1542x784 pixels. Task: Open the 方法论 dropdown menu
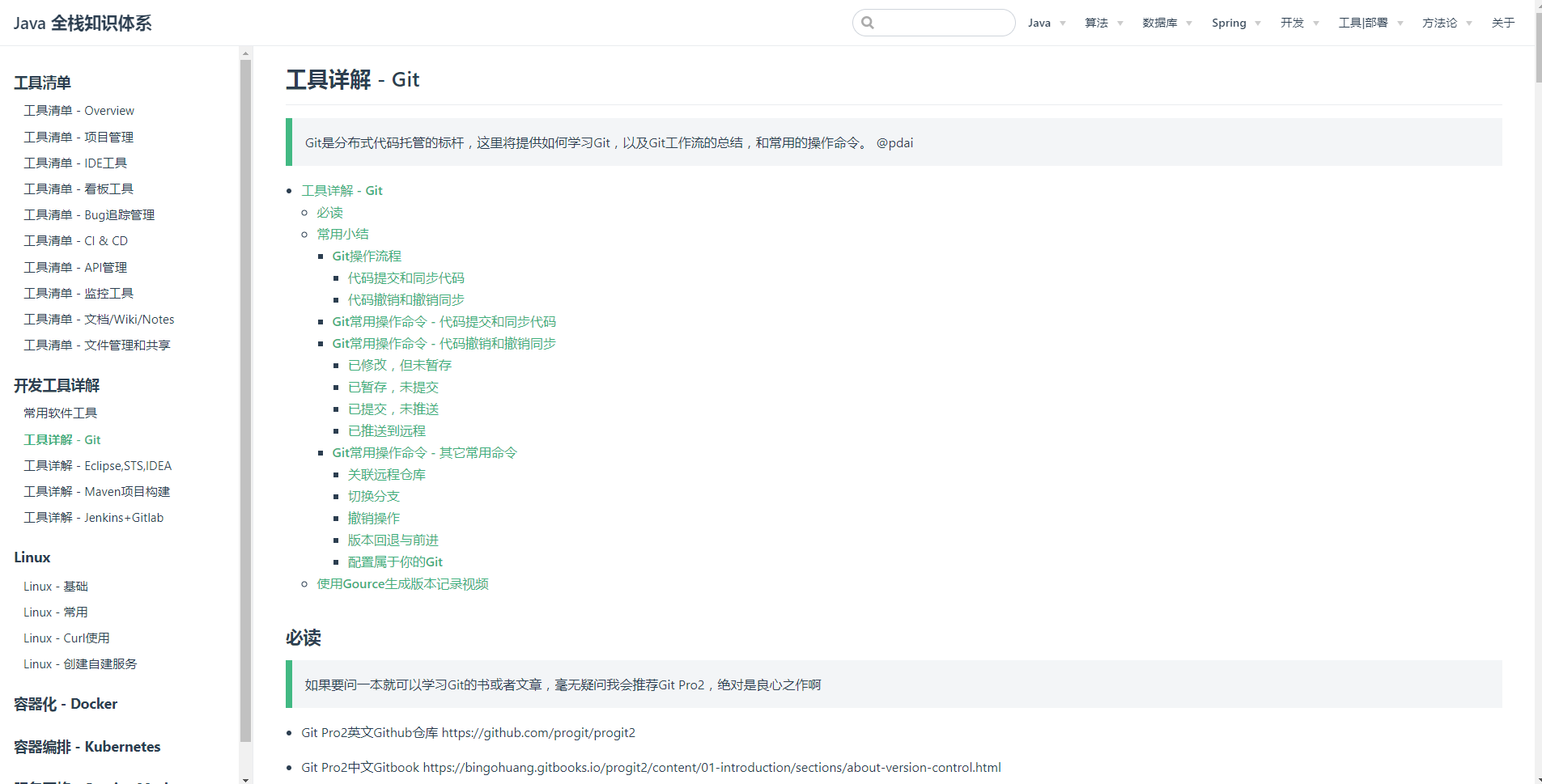click(x=1447, y=23)
